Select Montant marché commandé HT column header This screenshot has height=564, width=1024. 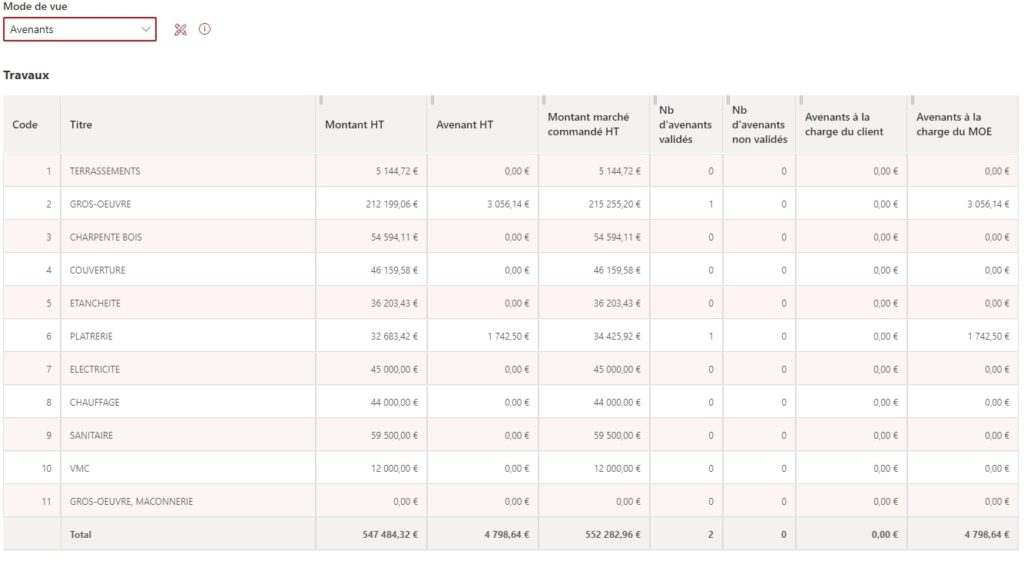tap(588, 124)
